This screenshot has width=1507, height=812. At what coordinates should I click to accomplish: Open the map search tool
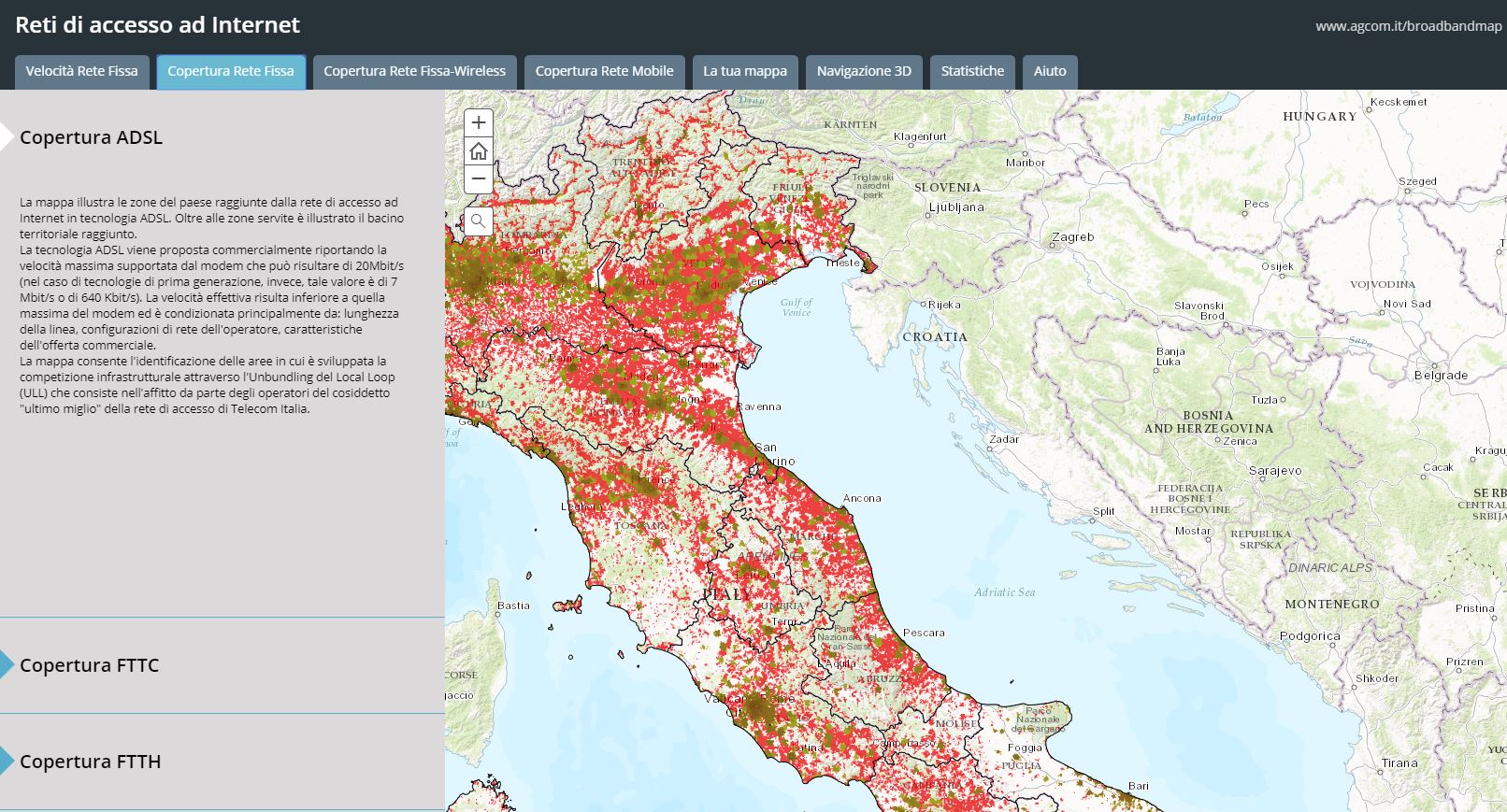(479, 221)
